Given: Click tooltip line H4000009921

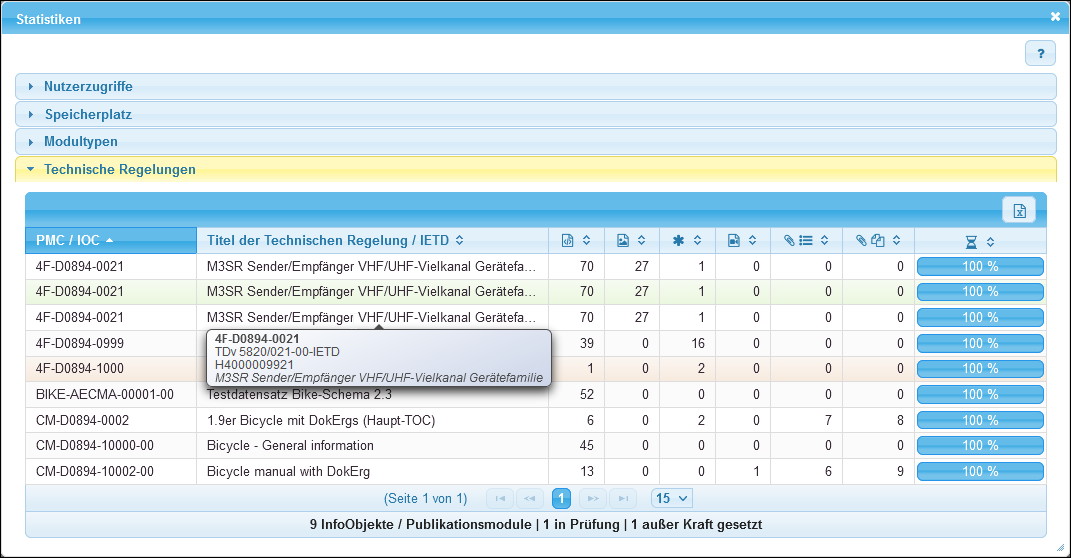Looking at the screenshot, I should [x=254, y=365].
